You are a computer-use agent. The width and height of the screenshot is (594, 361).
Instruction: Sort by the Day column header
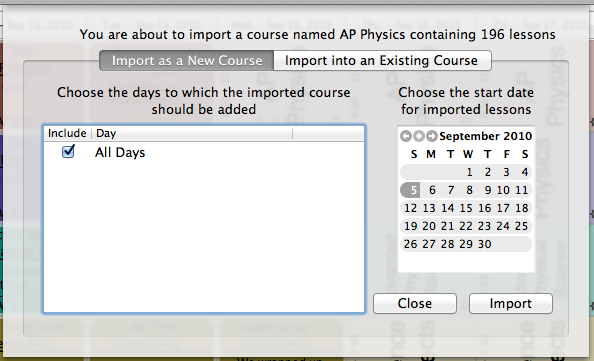192,133
